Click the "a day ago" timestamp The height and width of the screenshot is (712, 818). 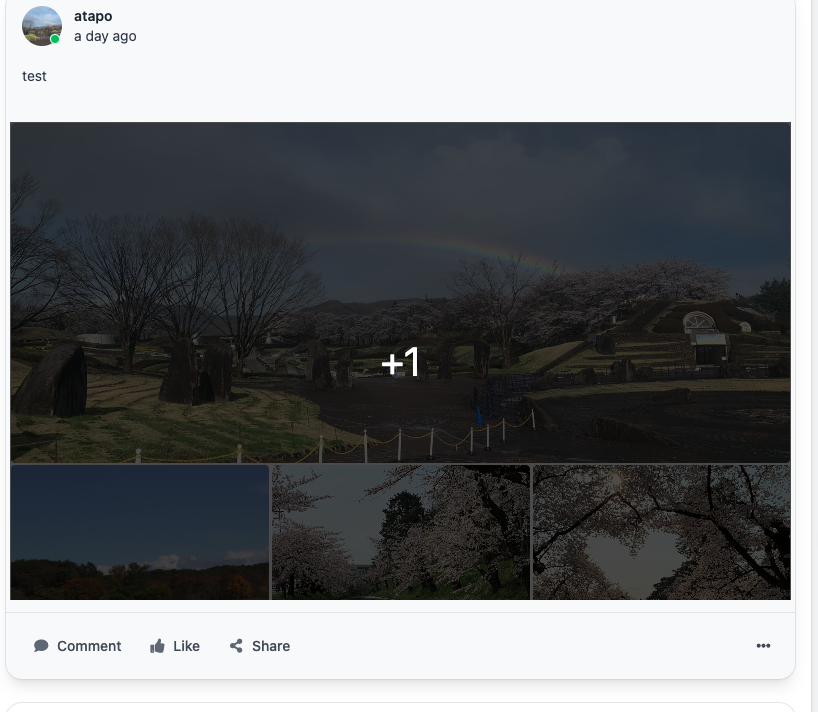click(105, 37)
